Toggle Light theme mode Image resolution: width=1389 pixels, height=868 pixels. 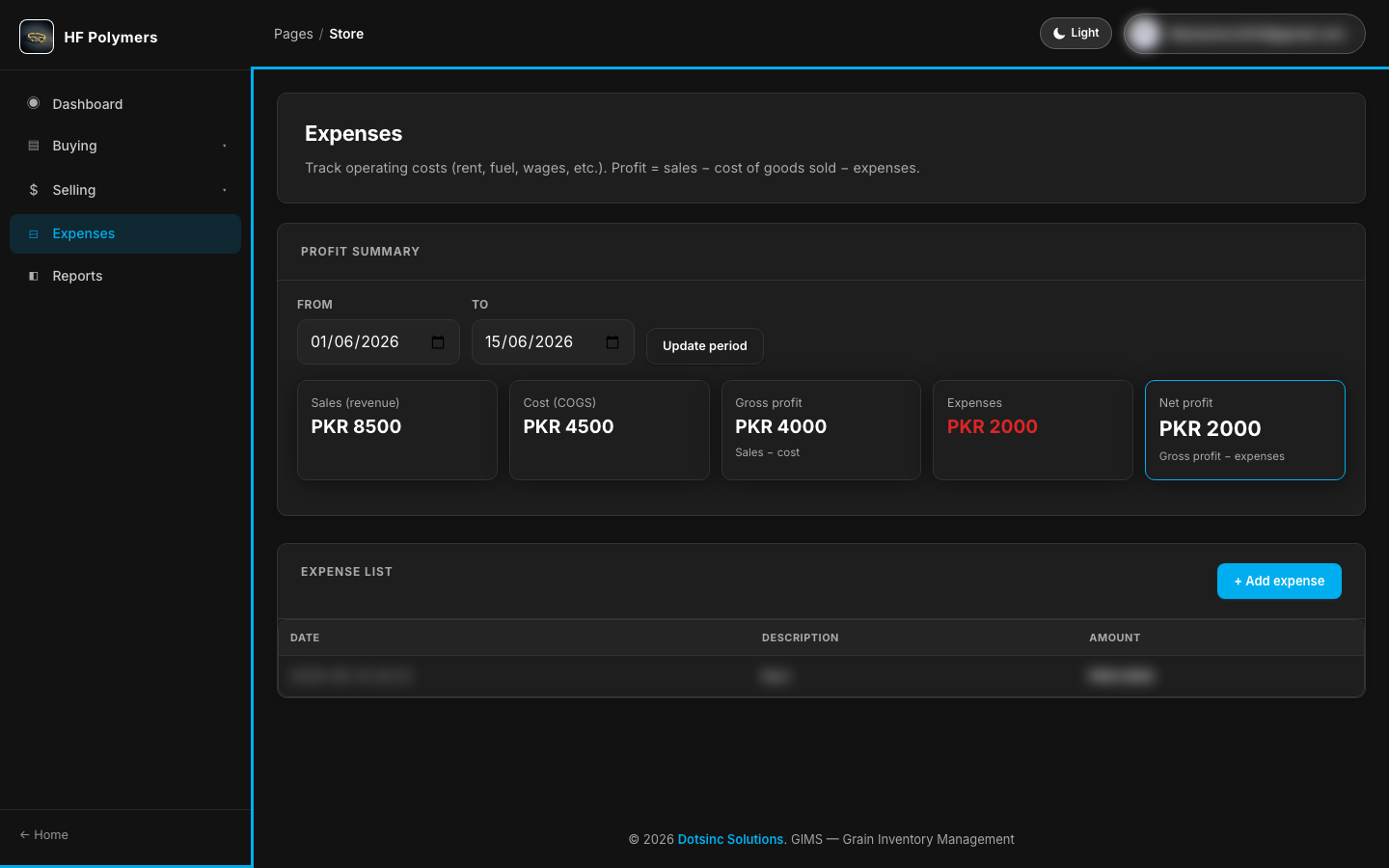point(1076,33)
